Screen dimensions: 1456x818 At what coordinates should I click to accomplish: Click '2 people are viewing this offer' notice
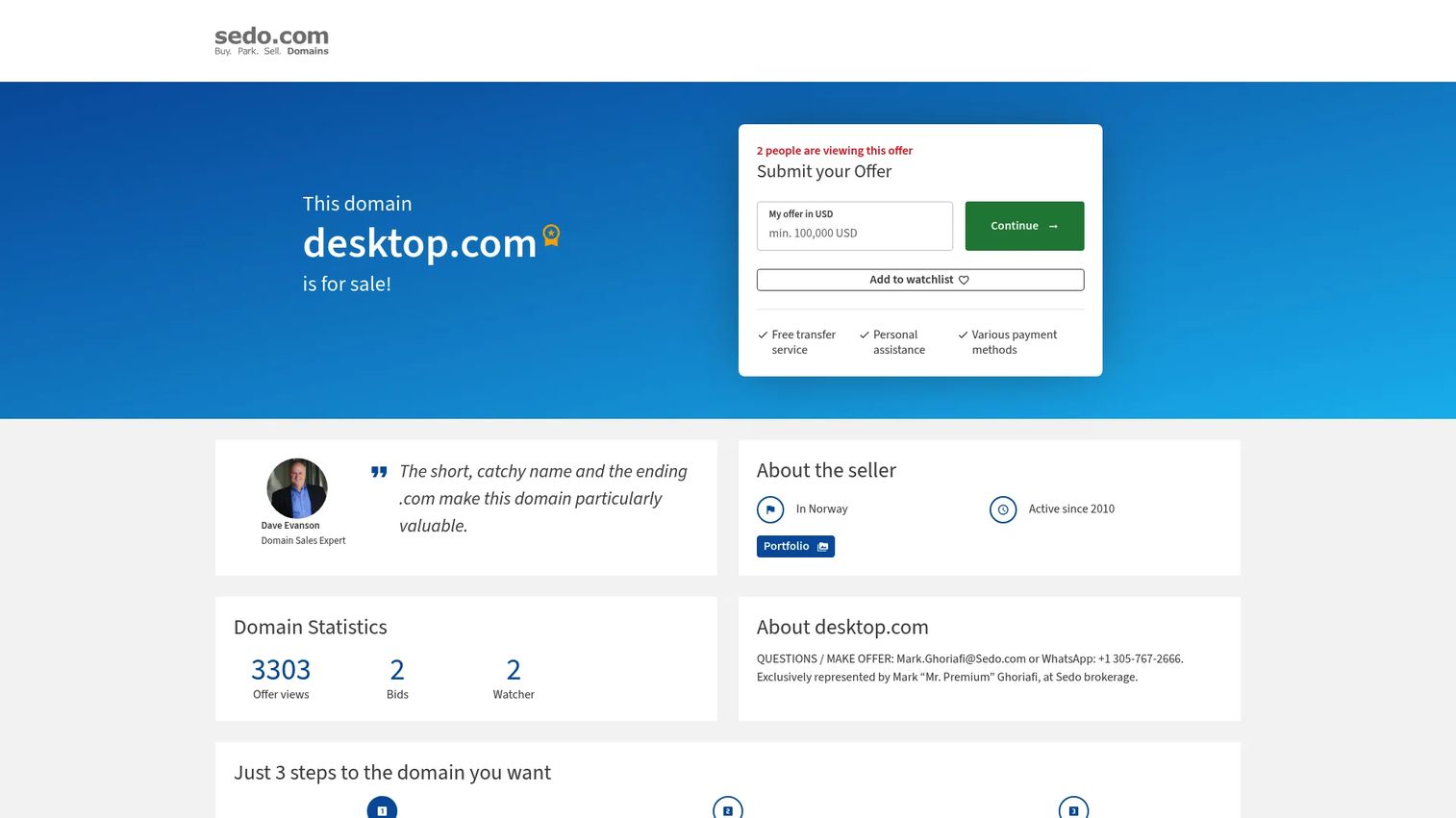pos(835,151)
